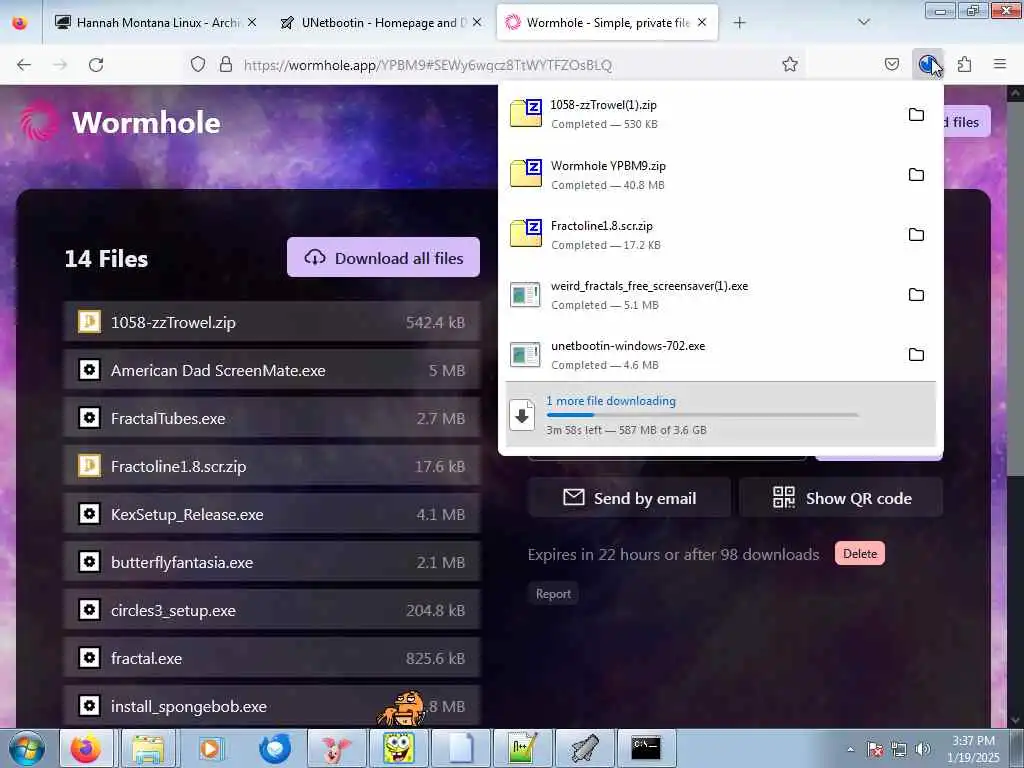Download 1058-zzTrowel.zip from file list
Viewport: 1024px width, 768px height.
pyautogui.click(x=272, y=322)
